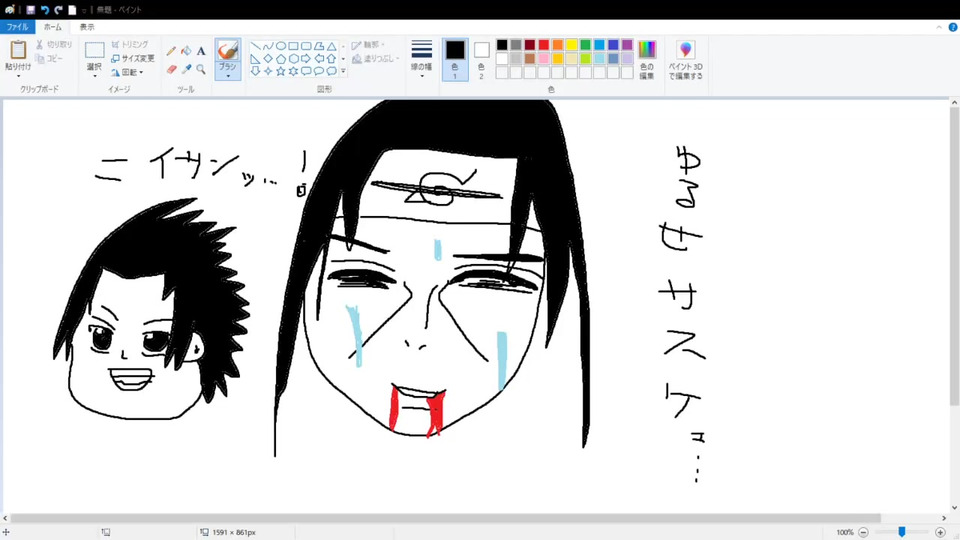
Task: Choose the Rectangle shape
Action: [293, 46]
